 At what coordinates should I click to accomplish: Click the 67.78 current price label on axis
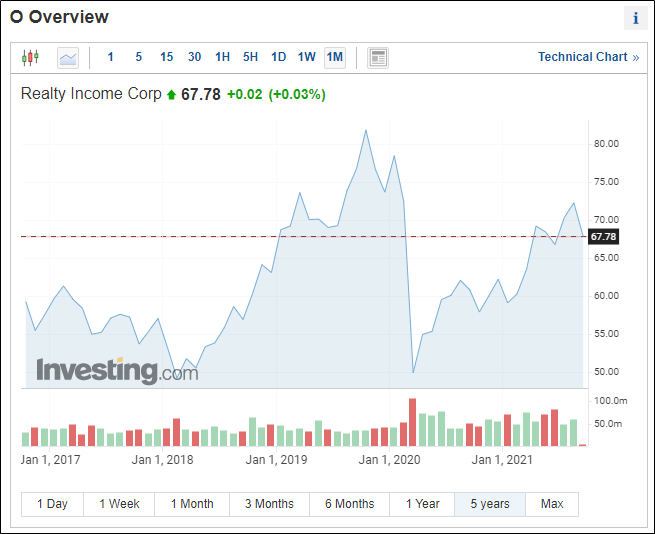pyautogui.click(x=603, y=237)
